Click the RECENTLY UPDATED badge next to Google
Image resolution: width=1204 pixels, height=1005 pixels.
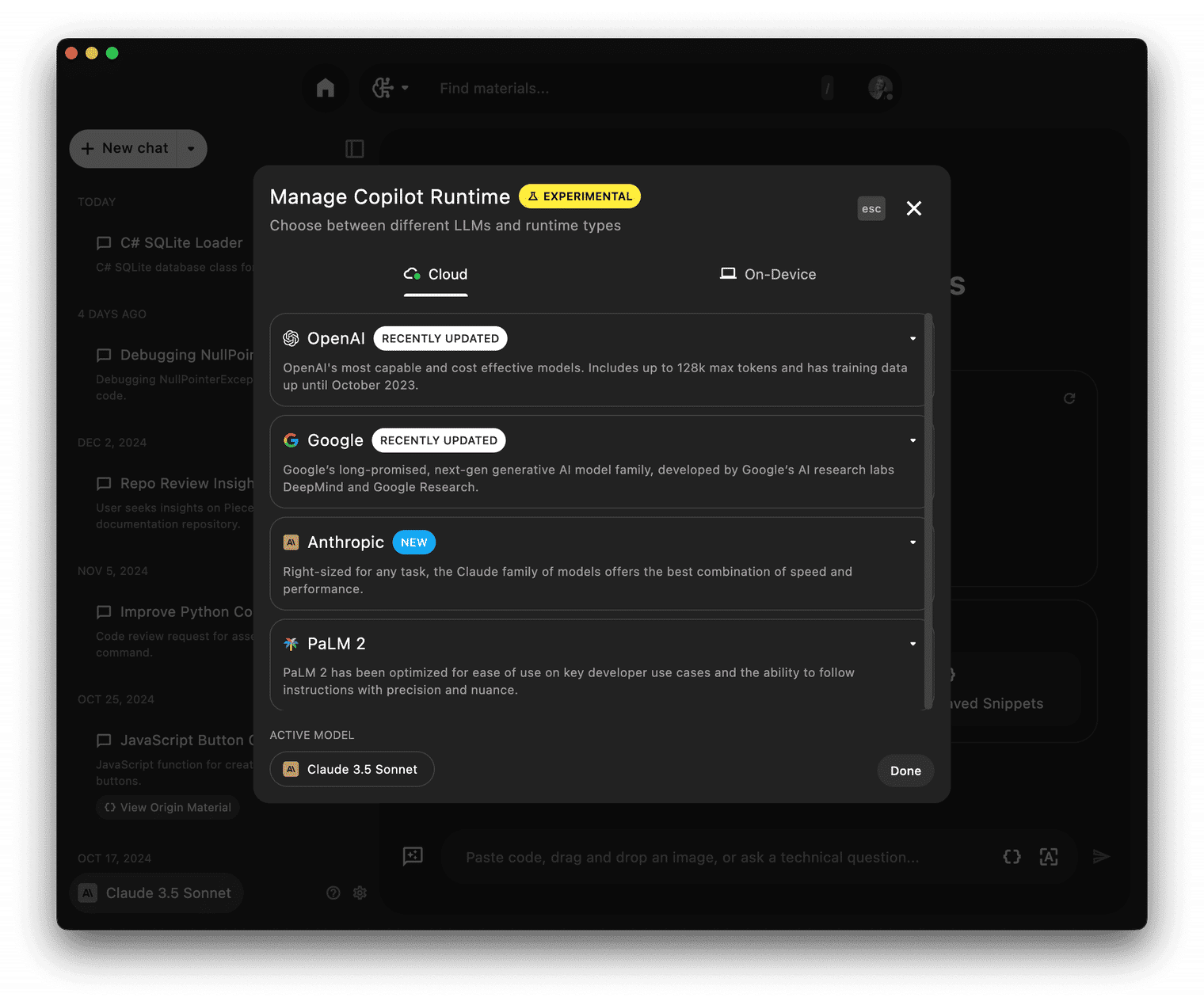click(439, 440)
